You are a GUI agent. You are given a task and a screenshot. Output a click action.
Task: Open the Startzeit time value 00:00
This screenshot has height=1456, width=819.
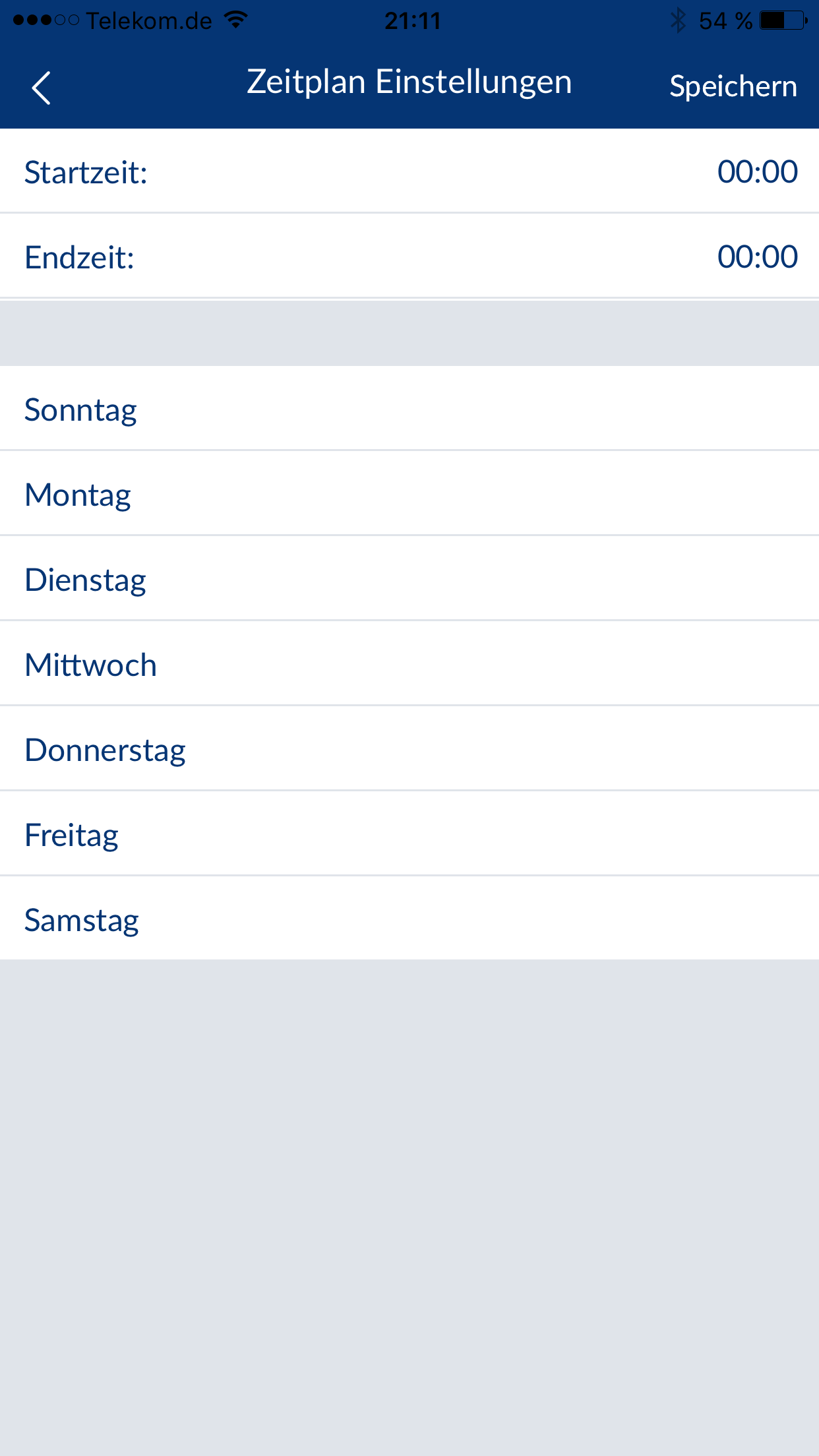tap(757, 171)
